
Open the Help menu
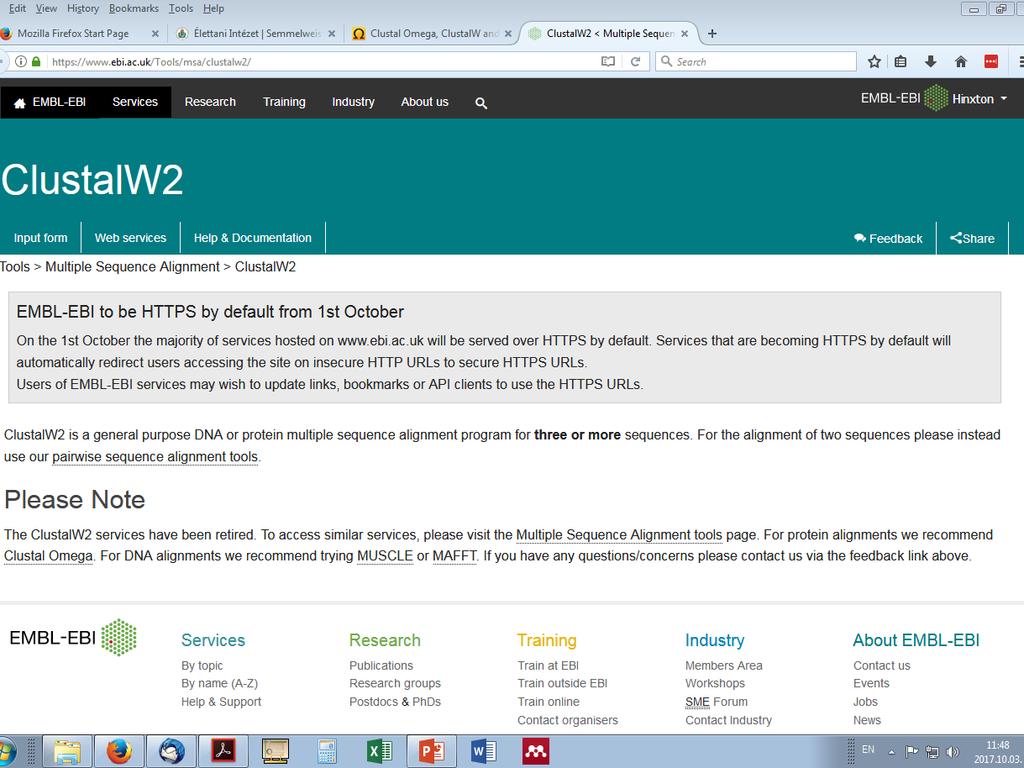(x=214, y=8)
